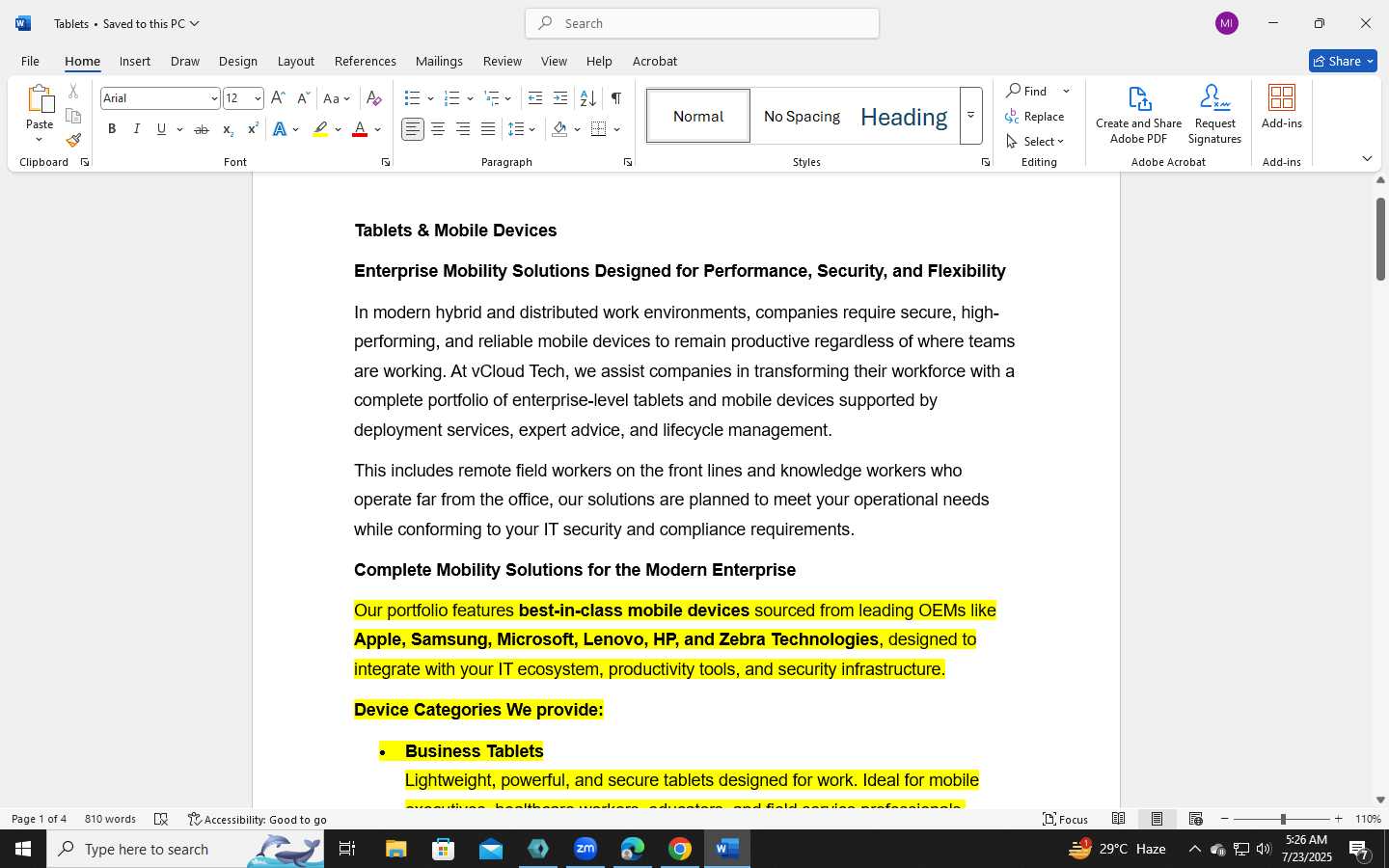Click the zoom slider handle
Screen dimensions: 1389x868
tap(1283, 819)
